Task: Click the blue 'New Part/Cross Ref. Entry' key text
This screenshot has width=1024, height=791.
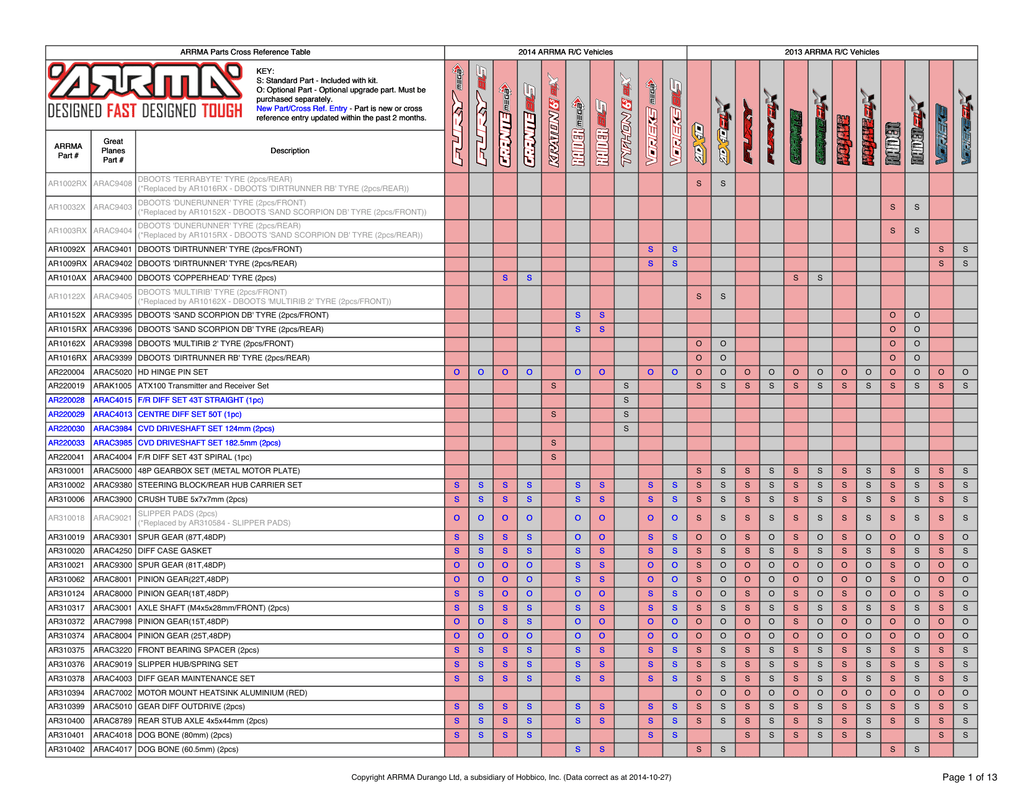Action: [302, 108]
